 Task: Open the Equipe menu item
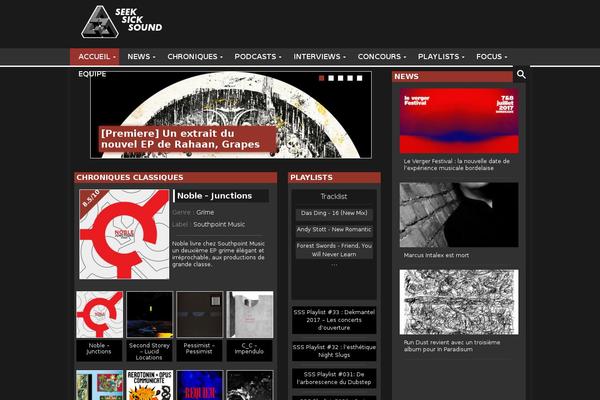click(92, 74)
